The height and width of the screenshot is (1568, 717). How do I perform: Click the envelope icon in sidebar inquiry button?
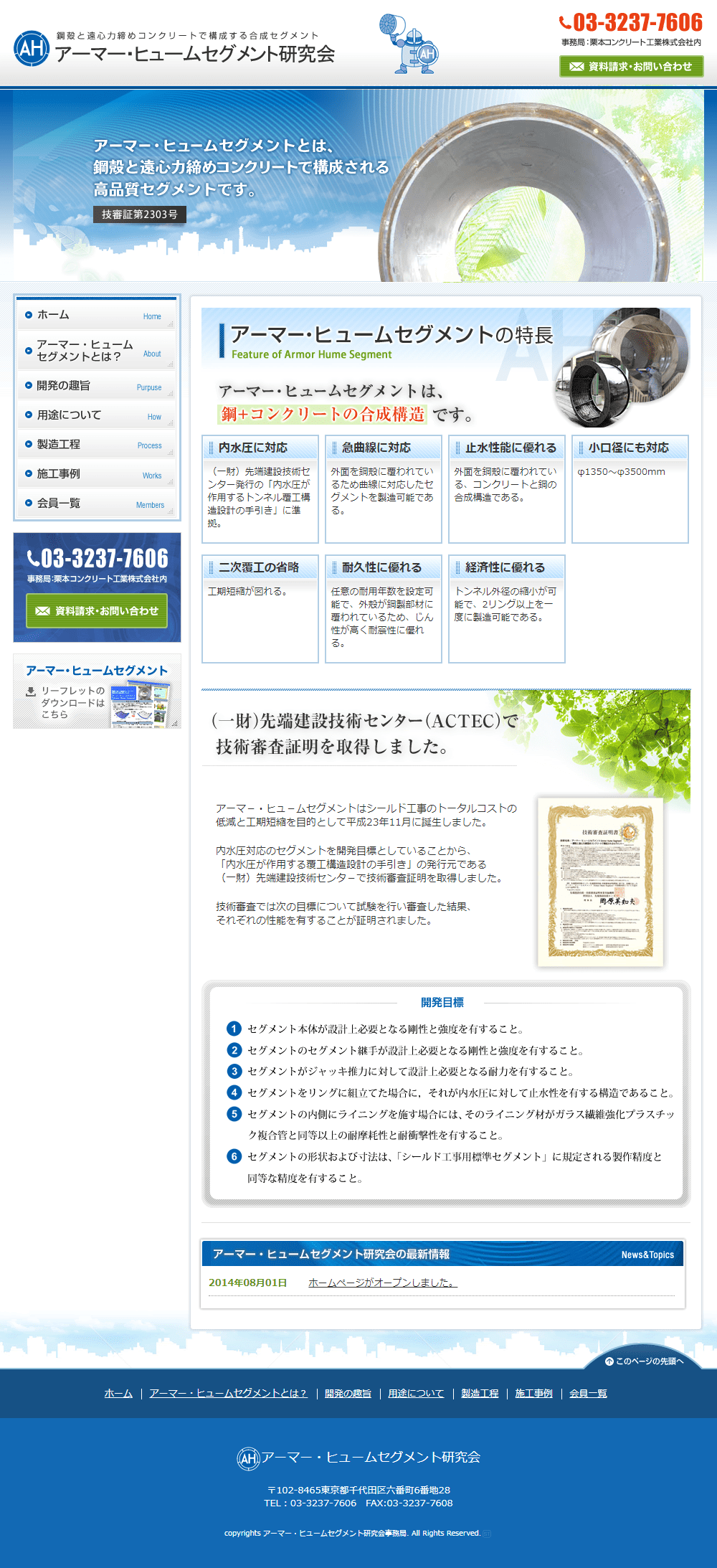[43, 611]
